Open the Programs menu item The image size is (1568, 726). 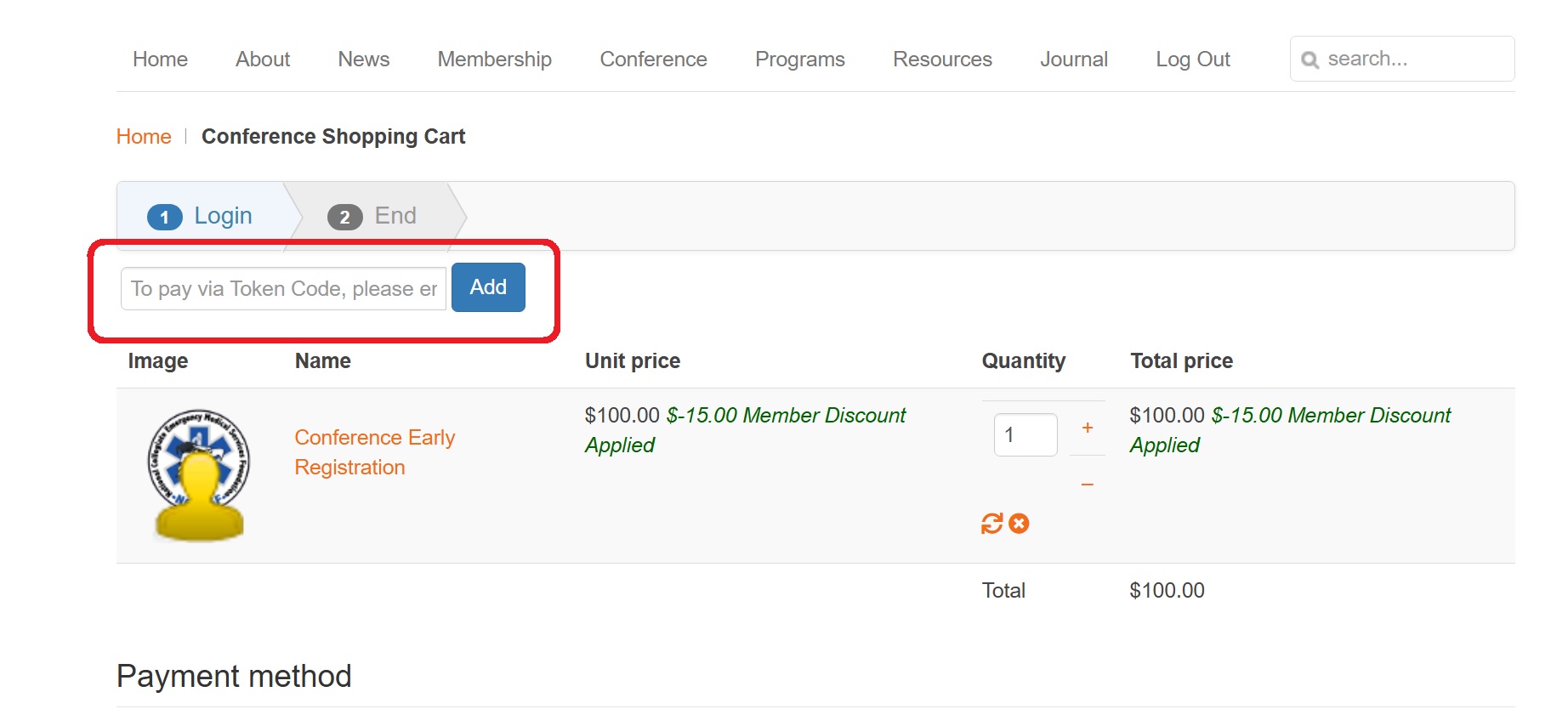[800, 60]
